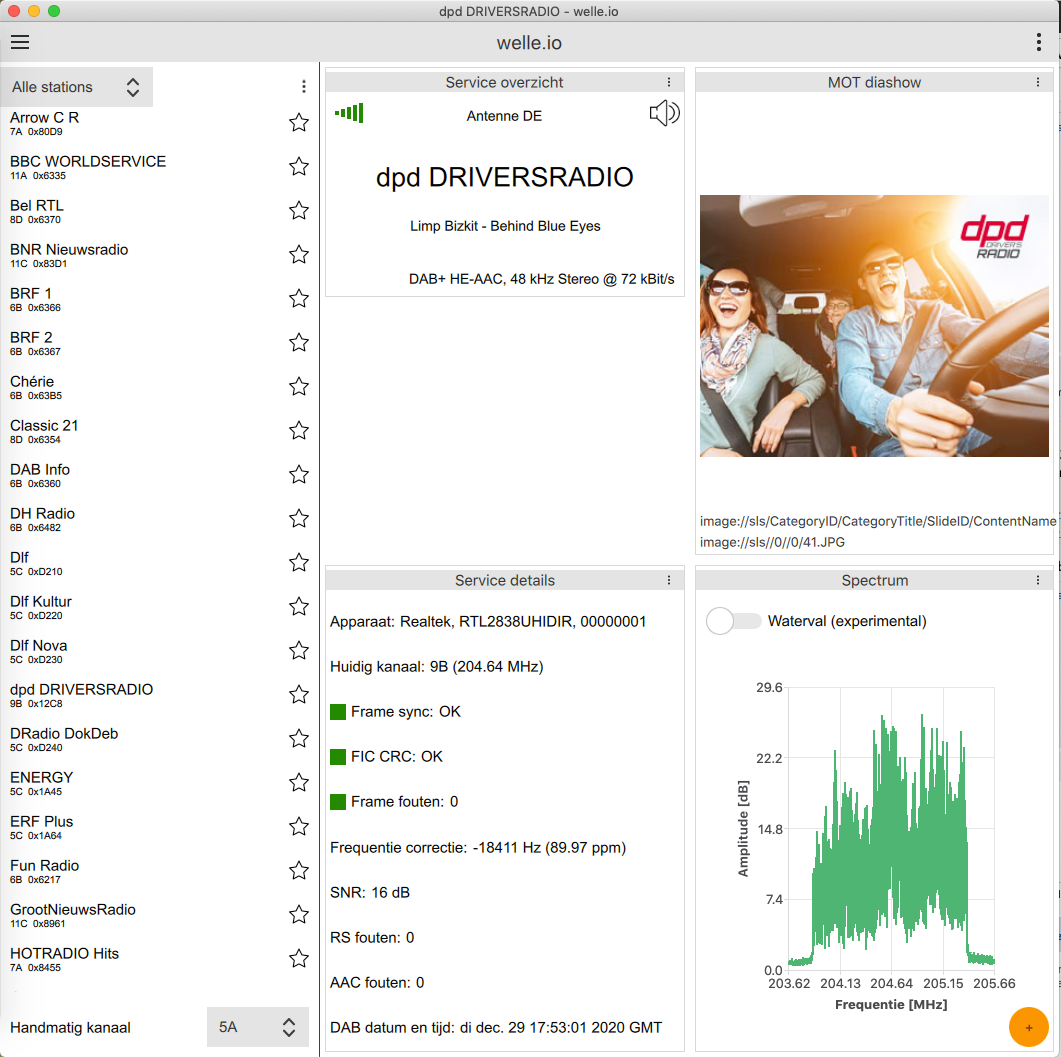The image size is (1061, 1057).
Task: Star the BRF 2 station
Action: pos(299,342)
